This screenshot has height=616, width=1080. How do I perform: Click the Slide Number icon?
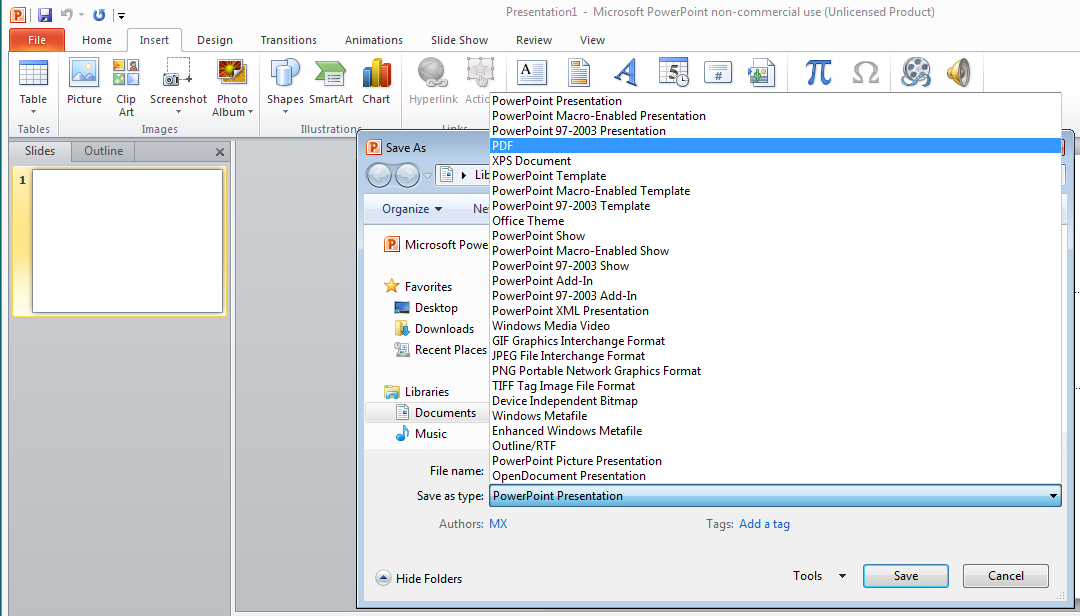tap(718, 72)
